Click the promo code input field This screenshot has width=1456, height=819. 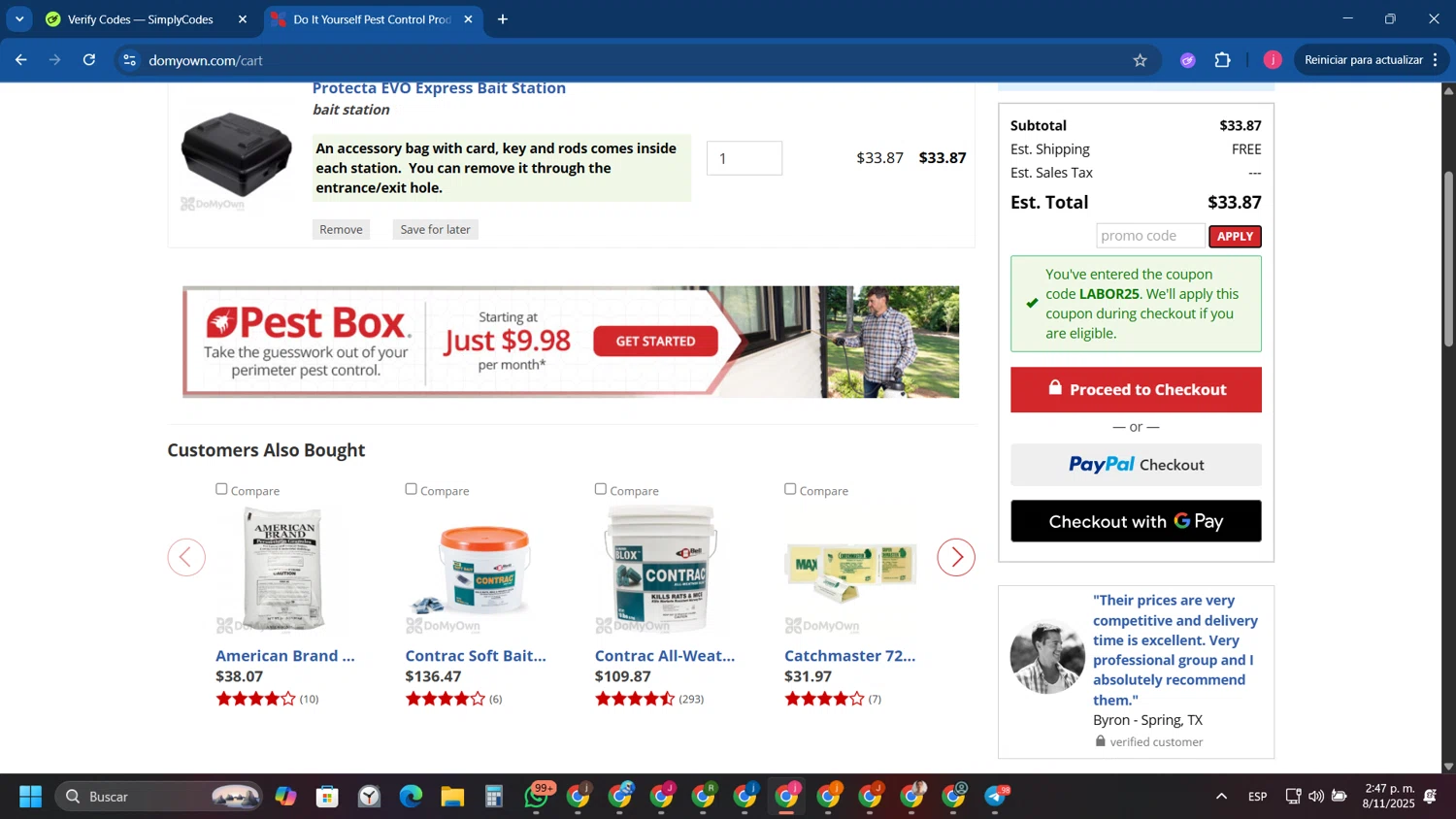coord(1150,236)
